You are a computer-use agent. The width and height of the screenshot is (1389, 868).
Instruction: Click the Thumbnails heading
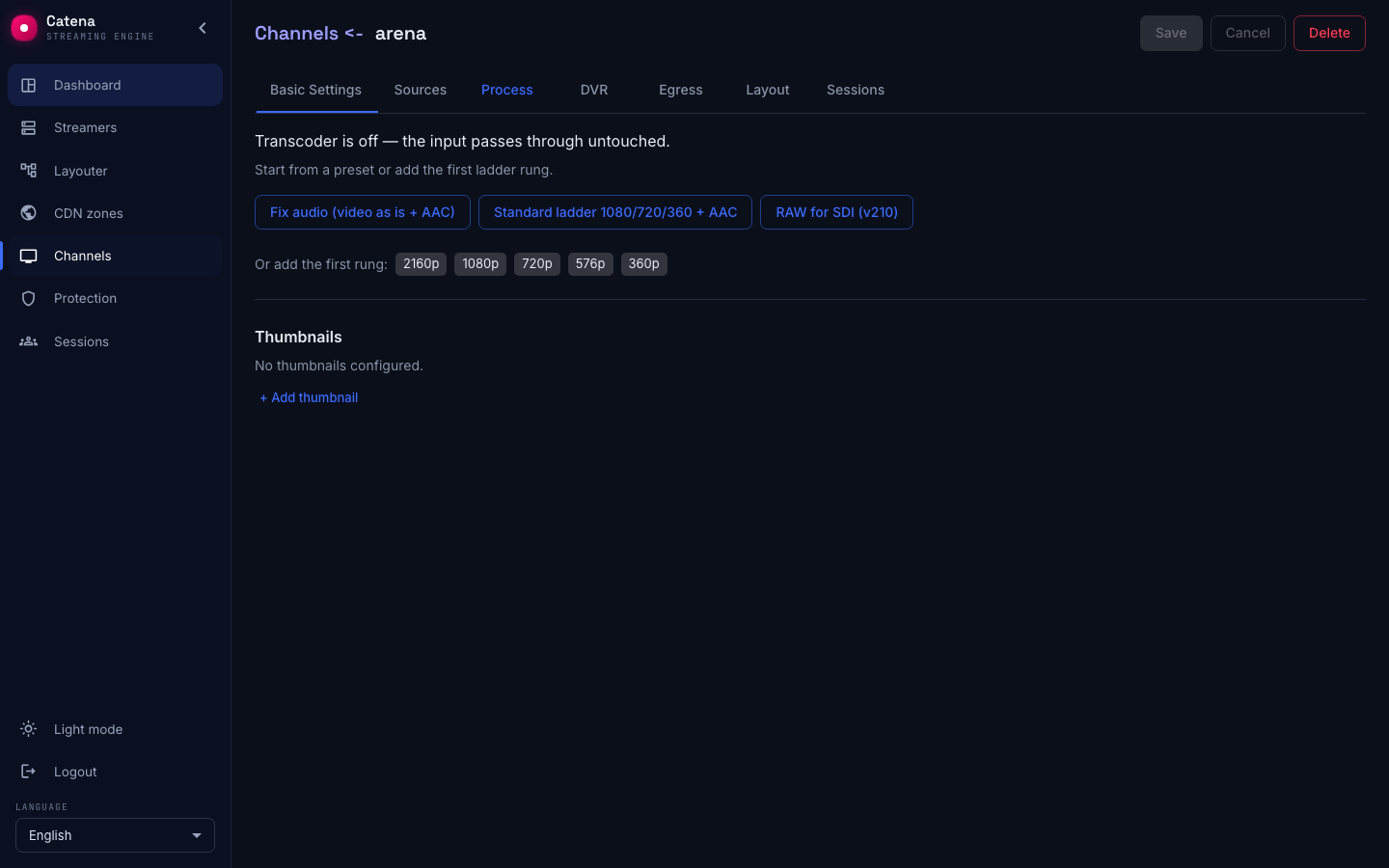point(298,337)
